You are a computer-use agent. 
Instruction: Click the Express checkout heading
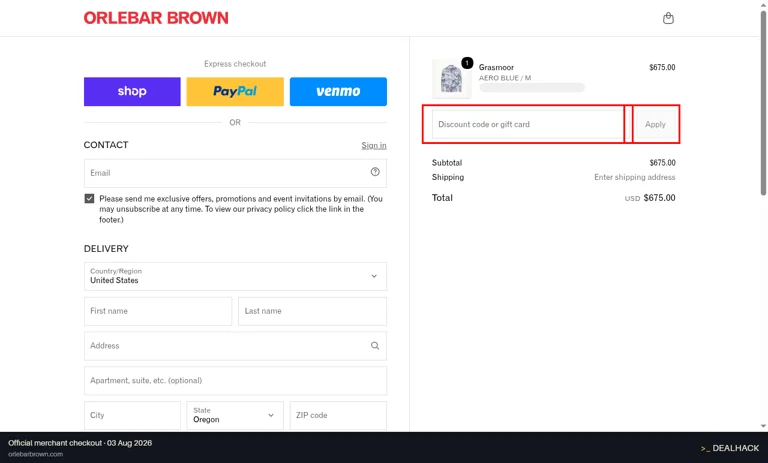235,64
